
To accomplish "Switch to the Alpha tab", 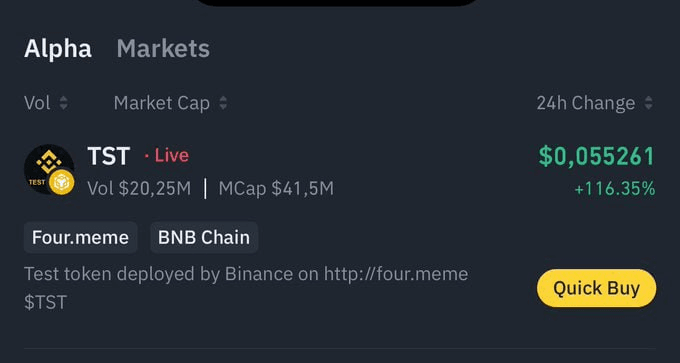I will click(x=58, y=49).
